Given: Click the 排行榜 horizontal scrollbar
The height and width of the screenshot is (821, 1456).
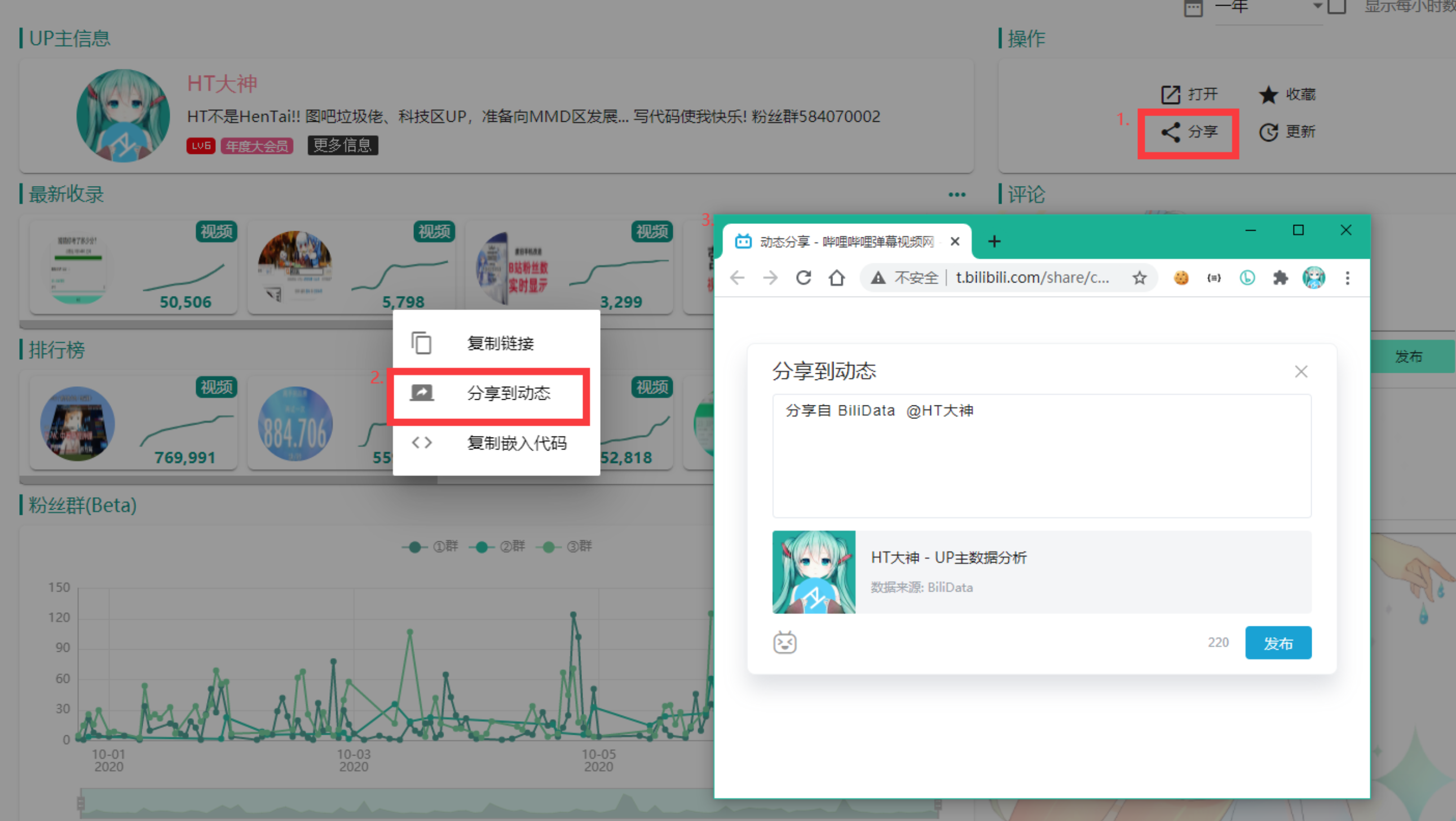Looking at the screenshot, I should pos(228,480).
